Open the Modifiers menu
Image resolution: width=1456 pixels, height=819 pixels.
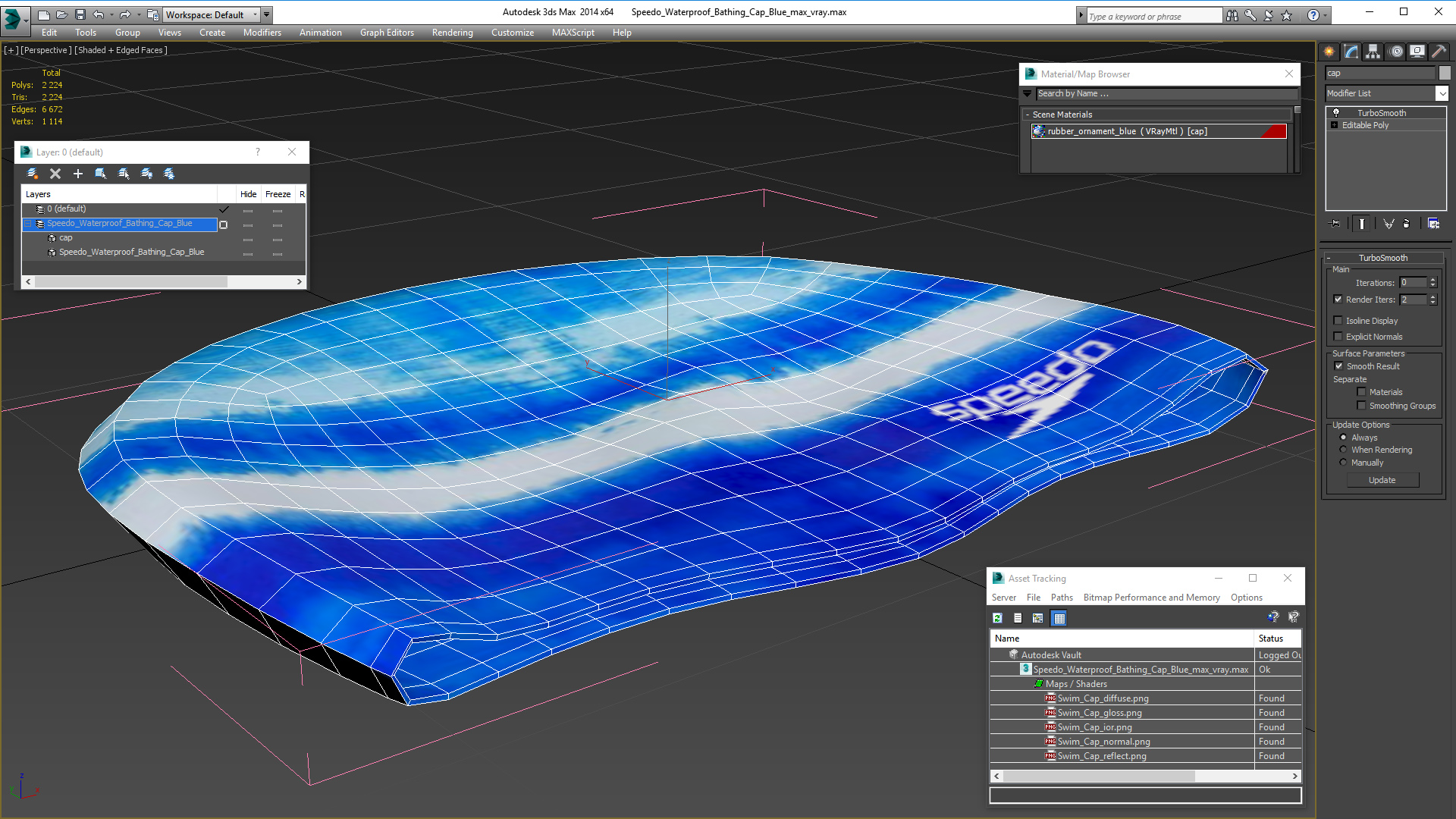pyautogui.click(x=262, y=33)
